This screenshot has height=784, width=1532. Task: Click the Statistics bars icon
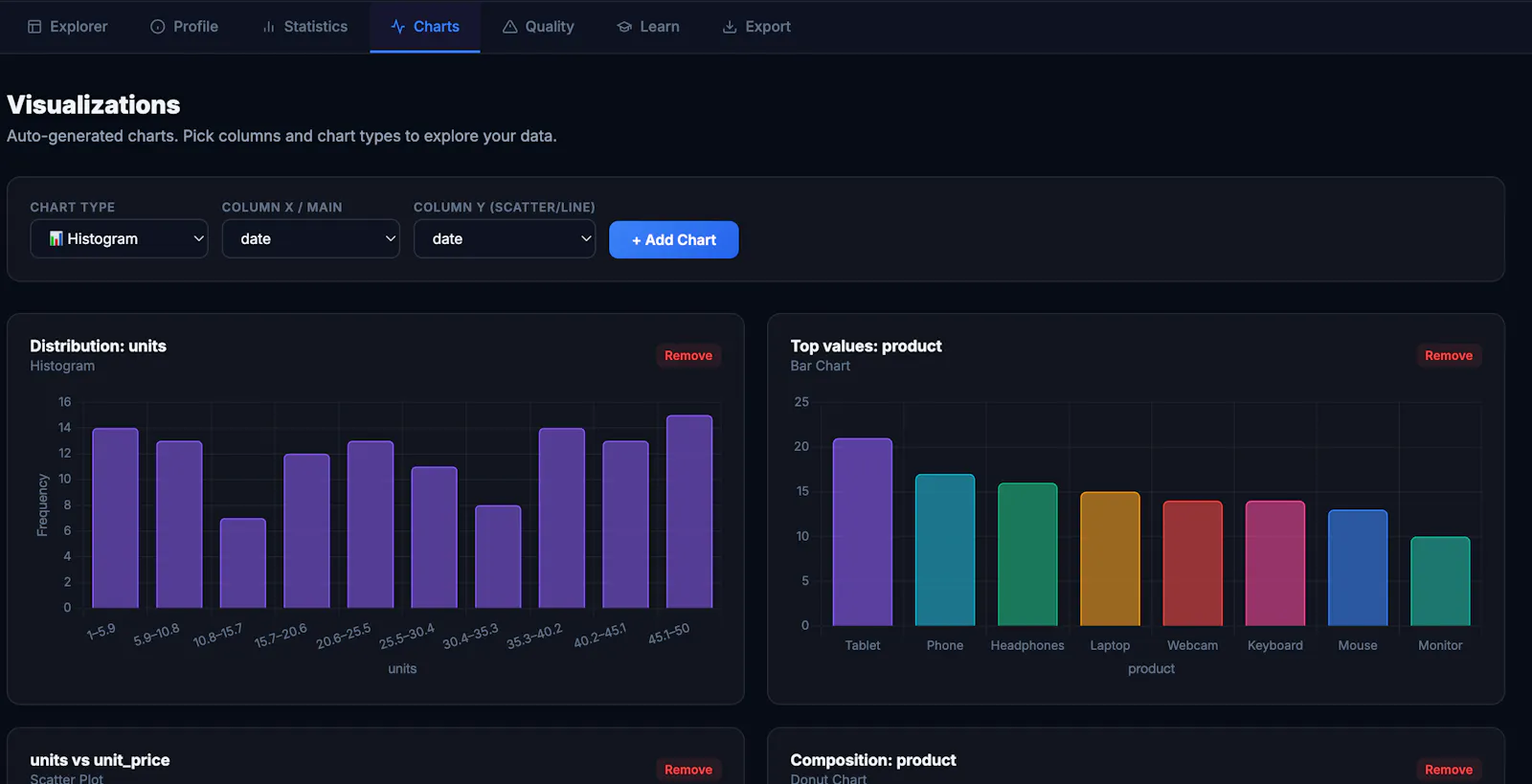(269, 27)
